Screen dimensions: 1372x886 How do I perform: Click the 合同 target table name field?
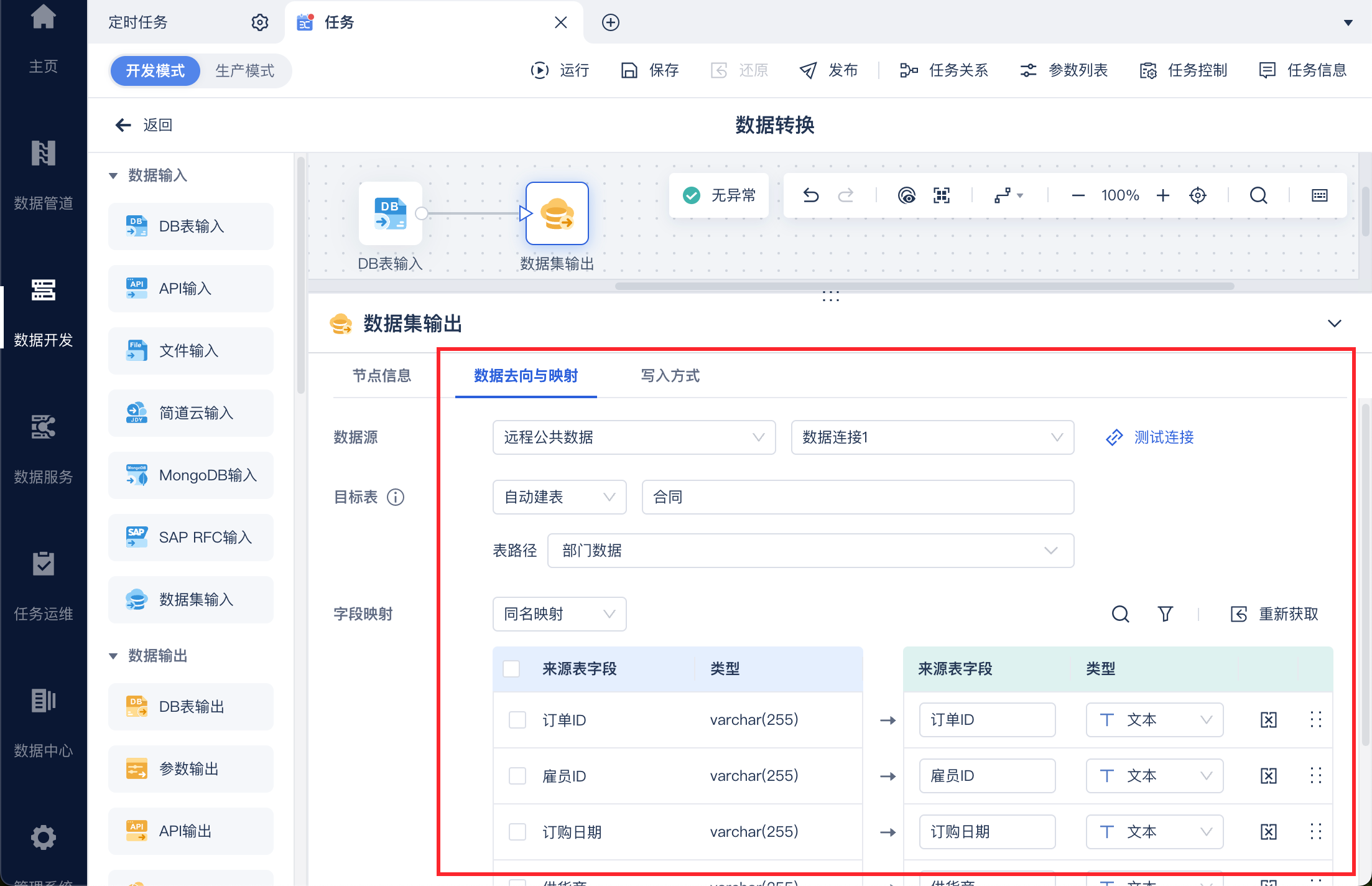pyautogui.click(x=857, y=497)
